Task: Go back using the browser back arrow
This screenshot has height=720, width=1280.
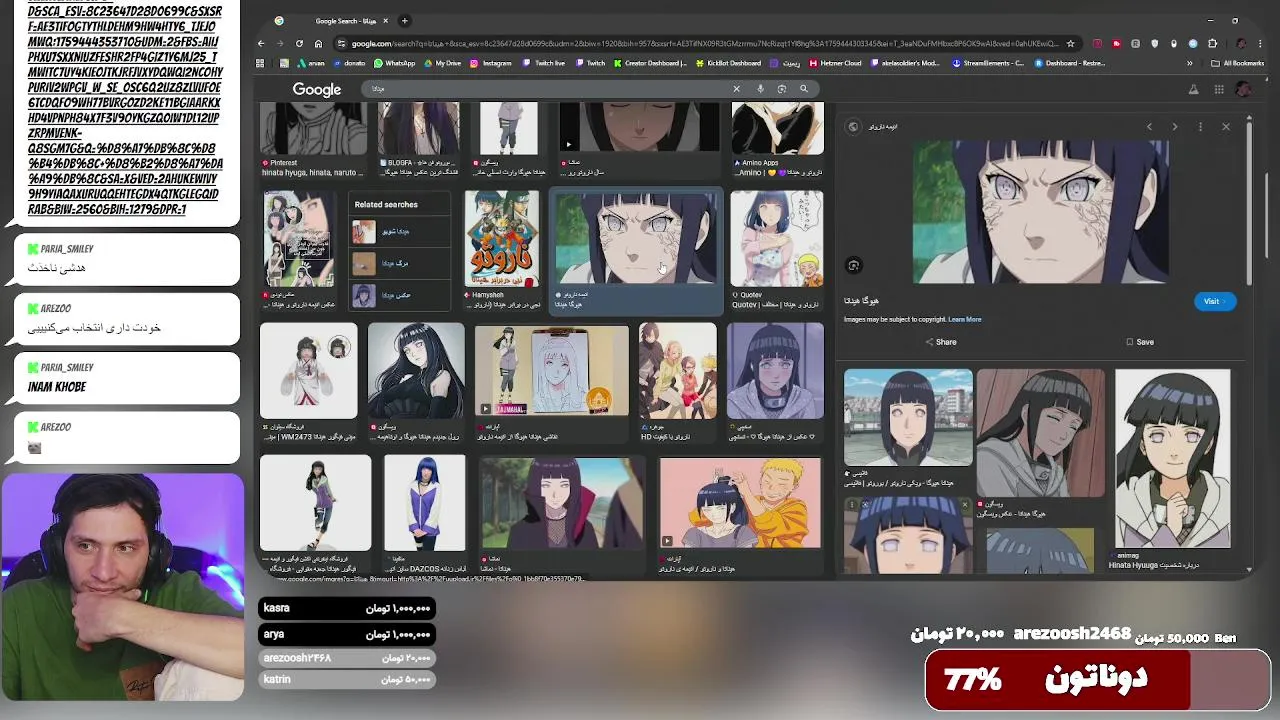Action: (x=261, y=43)
